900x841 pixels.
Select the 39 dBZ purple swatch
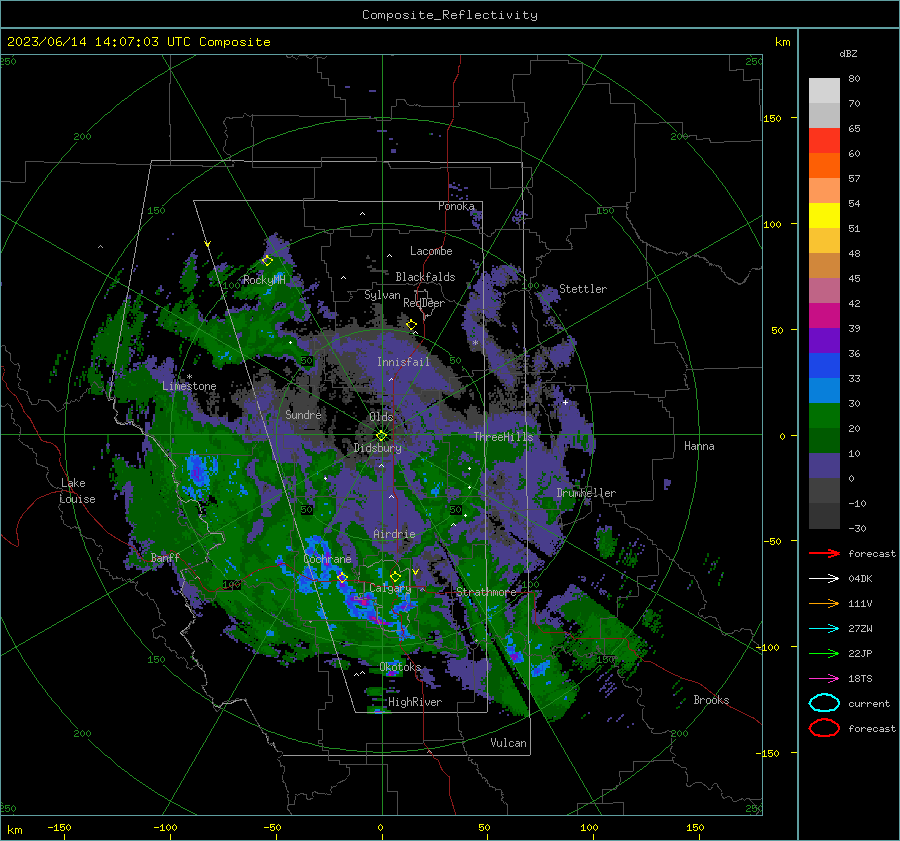824,340
